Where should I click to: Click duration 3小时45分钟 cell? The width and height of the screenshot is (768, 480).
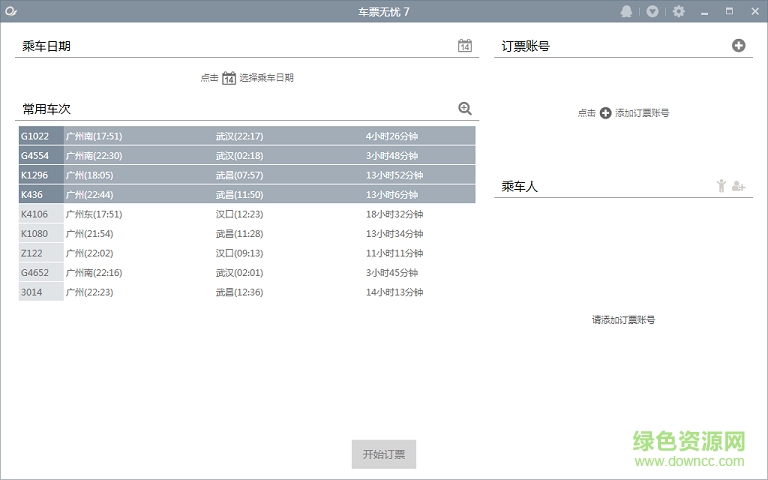point(392,273)
